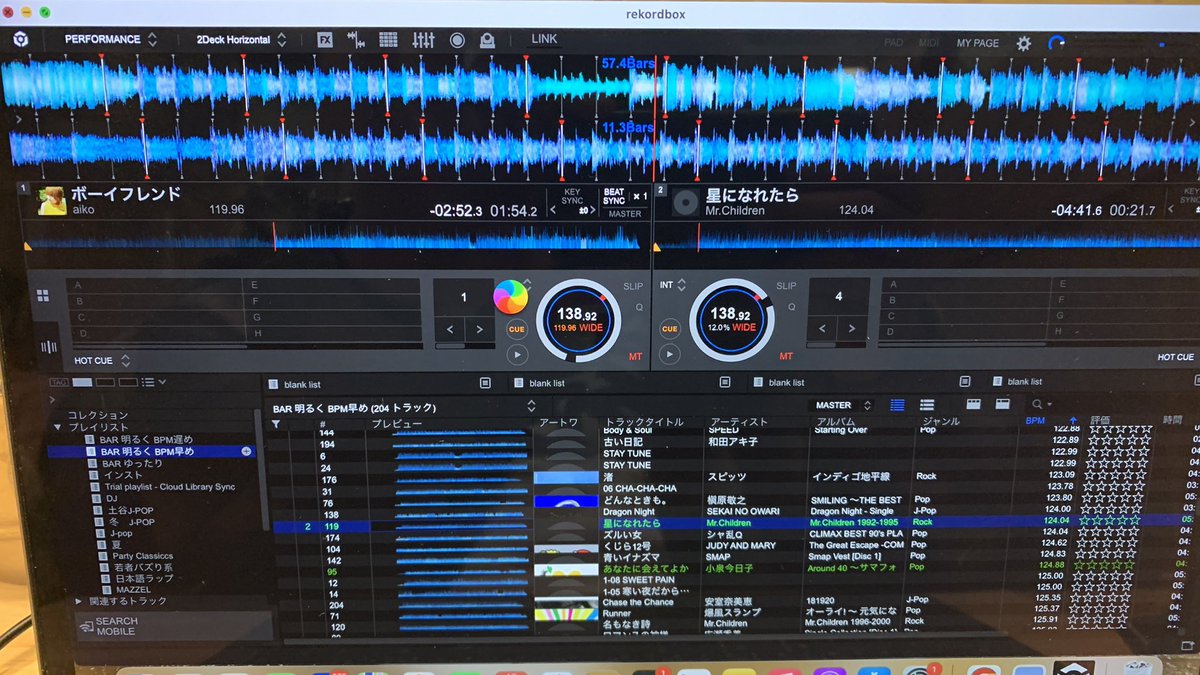
Task: Click the MIDI button
Action: pos(928,43)
